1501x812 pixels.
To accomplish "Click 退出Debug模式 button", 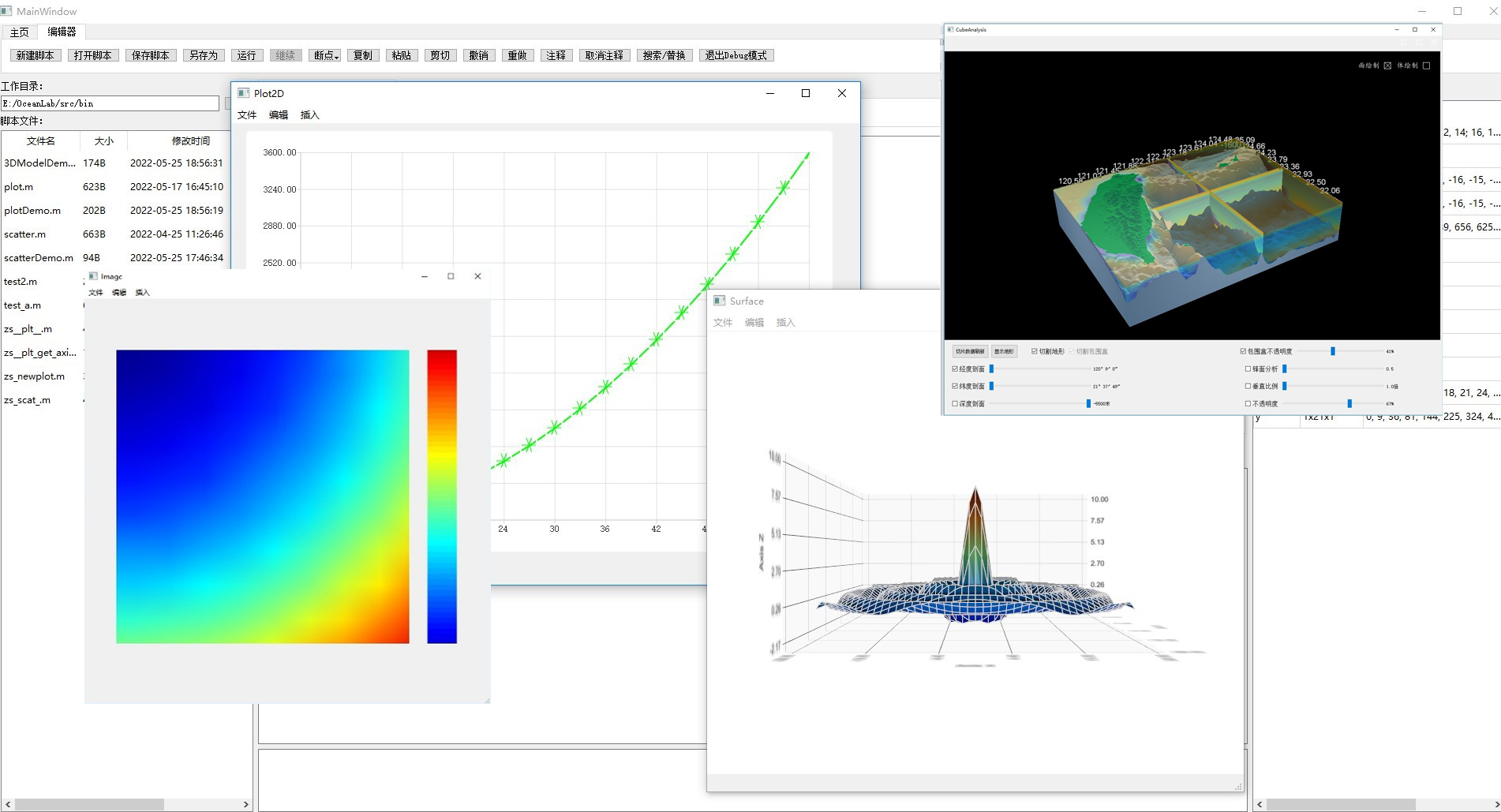I will pos(736,55).
